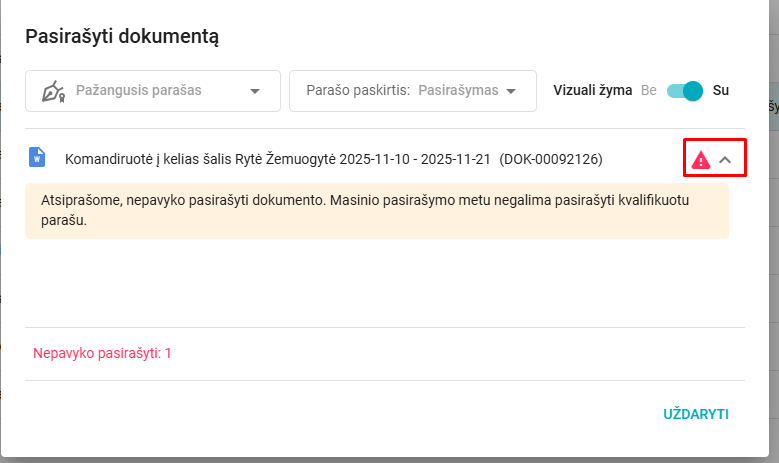
Task: Collapse the document error details chevron
Action: pyautogui.click(x=727, y=159)
